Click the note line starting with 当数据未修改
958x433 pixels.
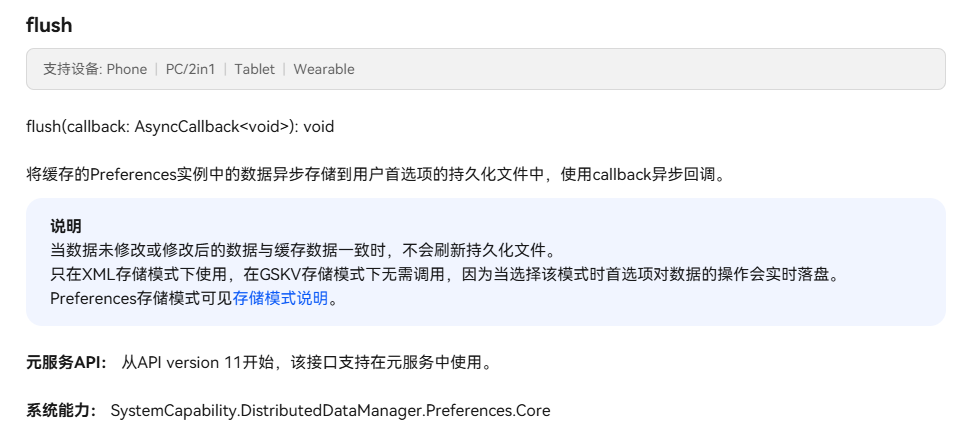click(304, 250)
